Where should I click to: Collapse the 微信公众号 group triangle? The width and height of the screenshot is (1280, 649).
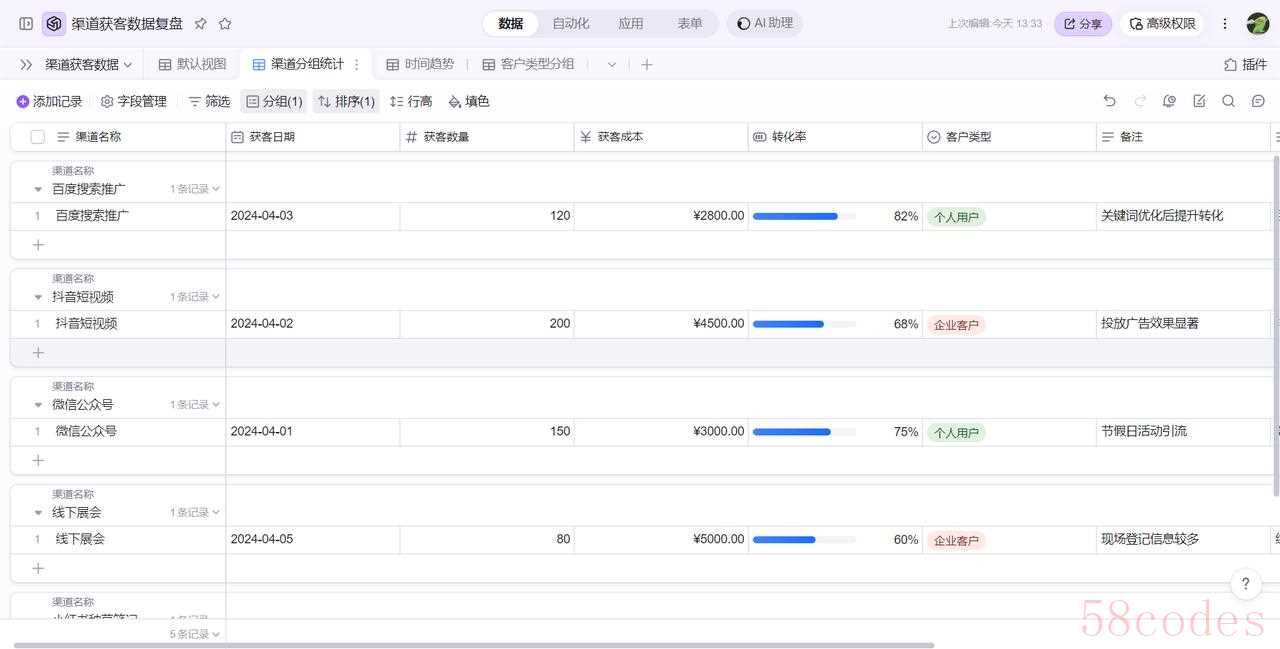coord(38,405)
